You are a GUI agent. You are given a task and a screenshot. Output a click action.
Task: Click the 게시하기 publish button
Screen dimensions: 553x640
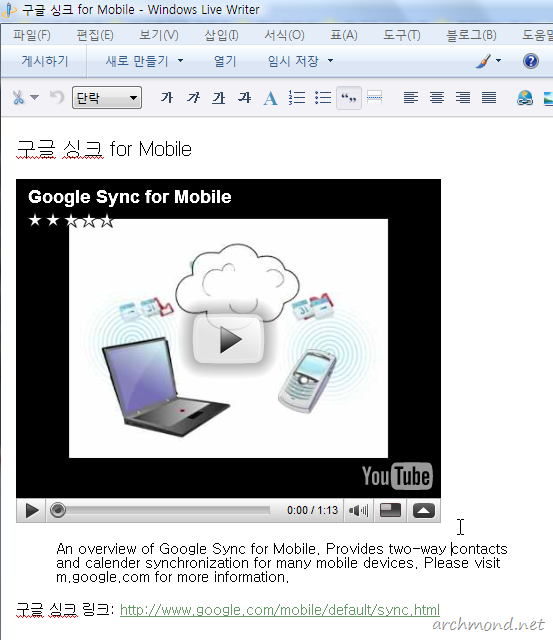coord(45,61)
